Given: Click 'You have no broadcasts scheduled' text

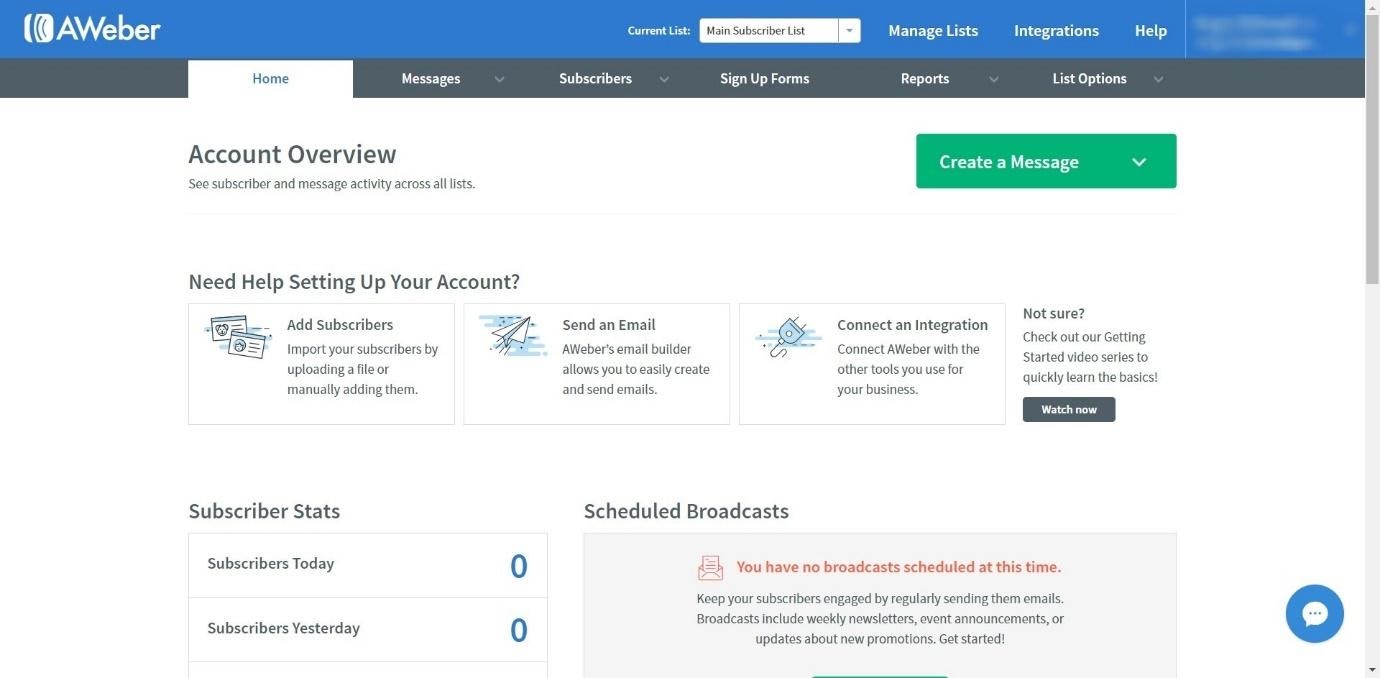Looking at the screenshot, I should [899, 567].
